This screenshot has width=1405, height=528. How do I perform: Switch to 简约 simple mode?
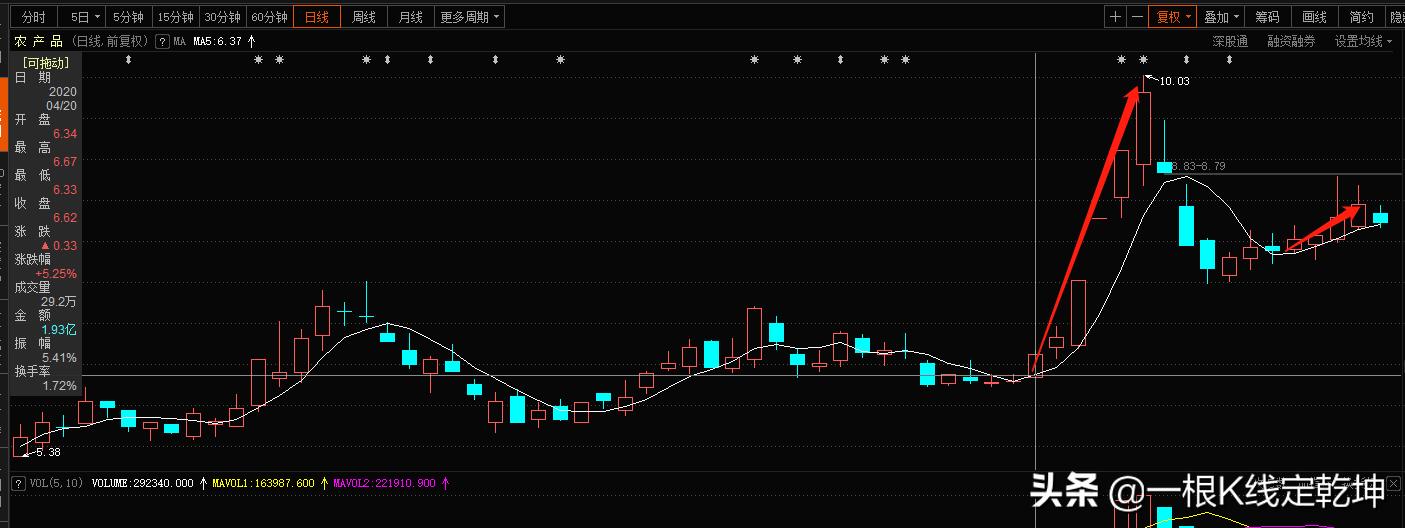[x=1361, y=17]
